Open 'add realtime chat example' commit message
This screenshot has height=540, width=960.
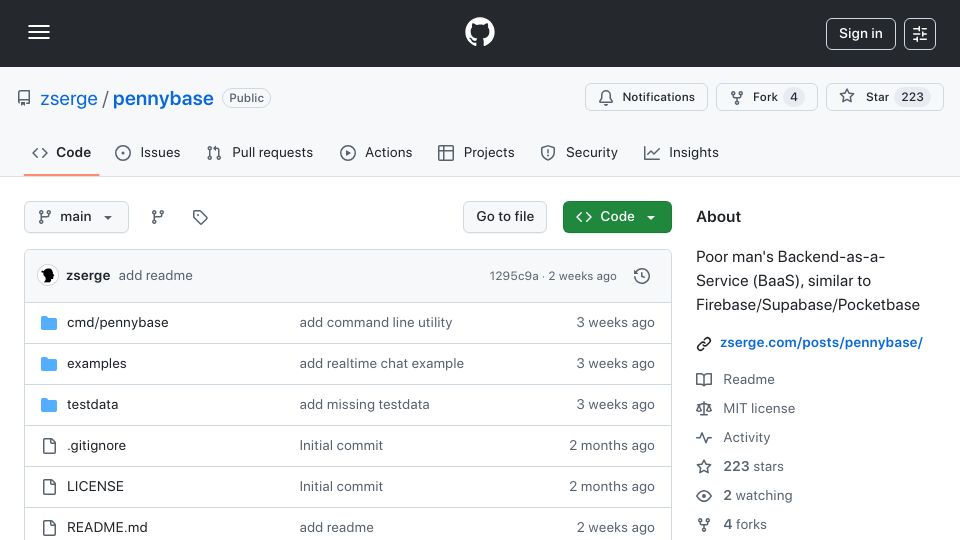pos(381,364)
